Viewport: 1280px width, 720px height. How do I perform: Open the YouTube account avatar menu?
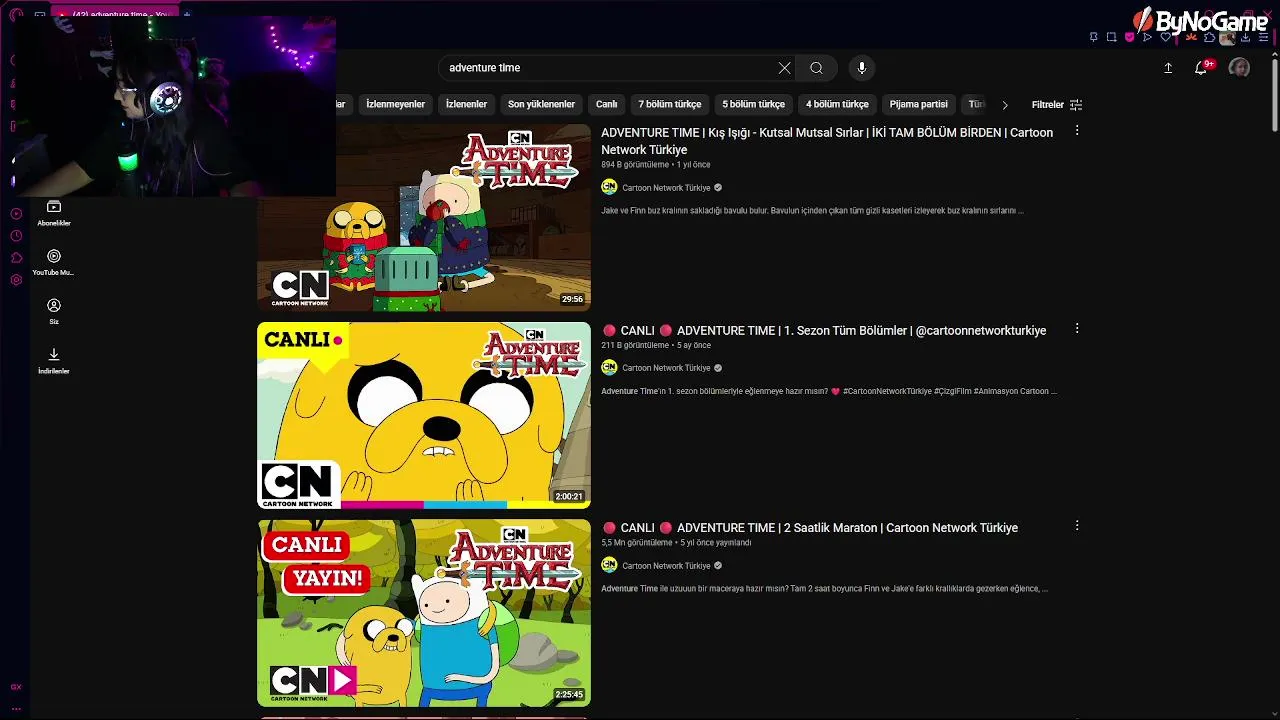tap(1239, 68)
